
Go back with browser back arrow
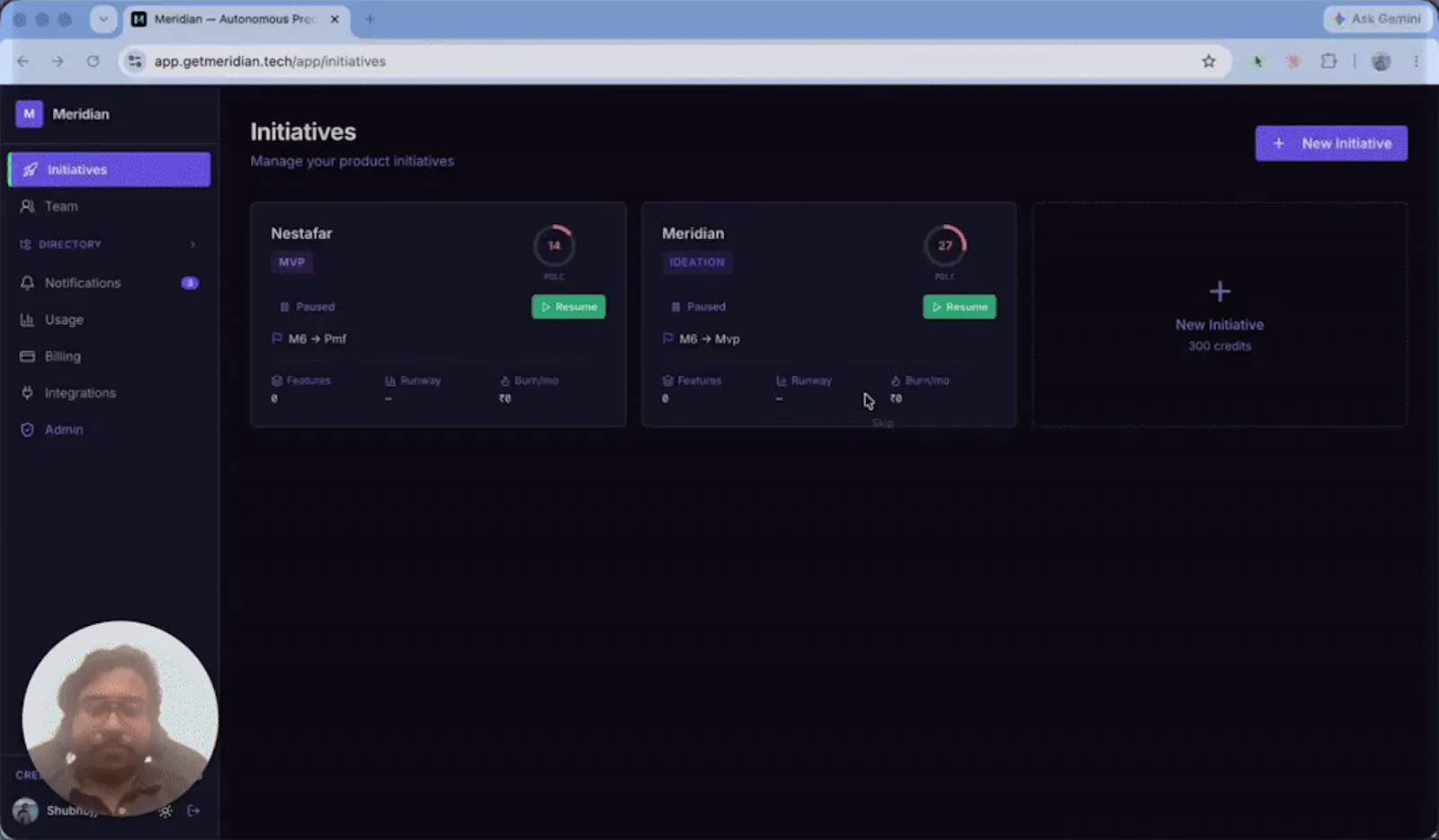[22, 61]
